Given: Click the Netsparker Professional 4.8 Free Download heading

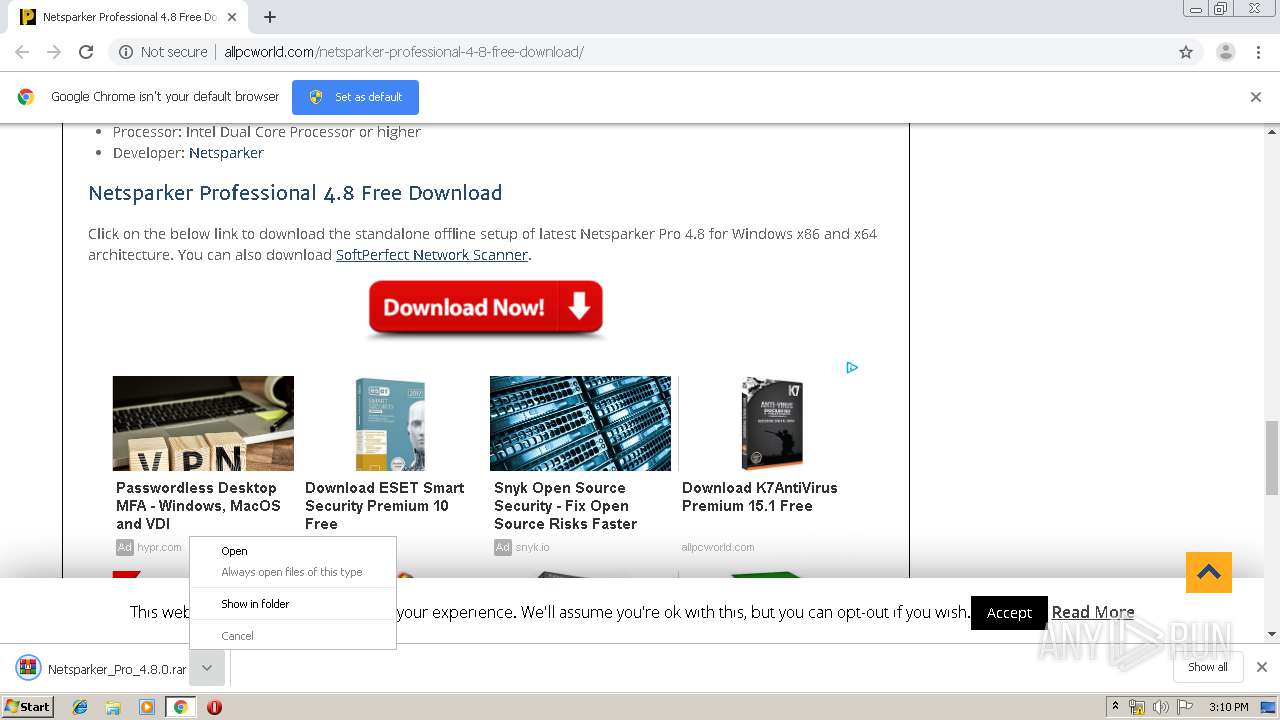Looking at the screenshot, I should [x=295, y=193].
